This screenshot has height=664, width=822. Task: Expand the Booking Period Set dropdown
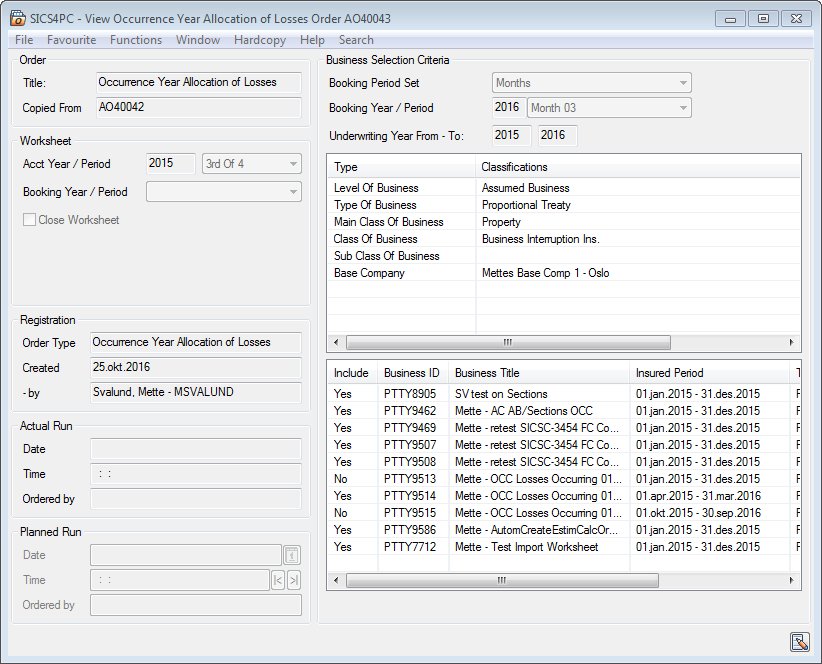tap(683, 83)
